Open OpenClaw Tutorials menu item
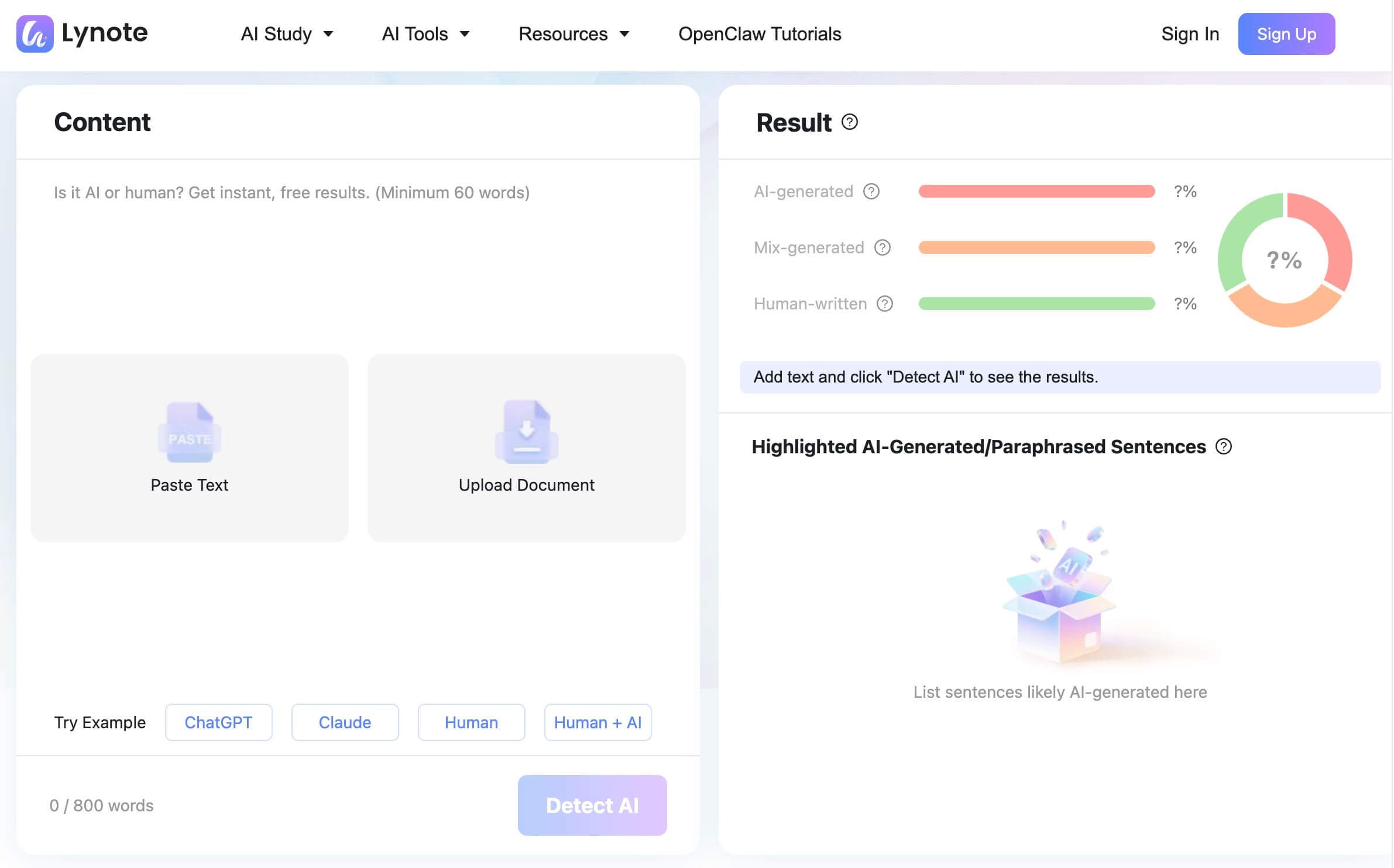This screenshot has height=868, width=1394. (x=759, y=34)
